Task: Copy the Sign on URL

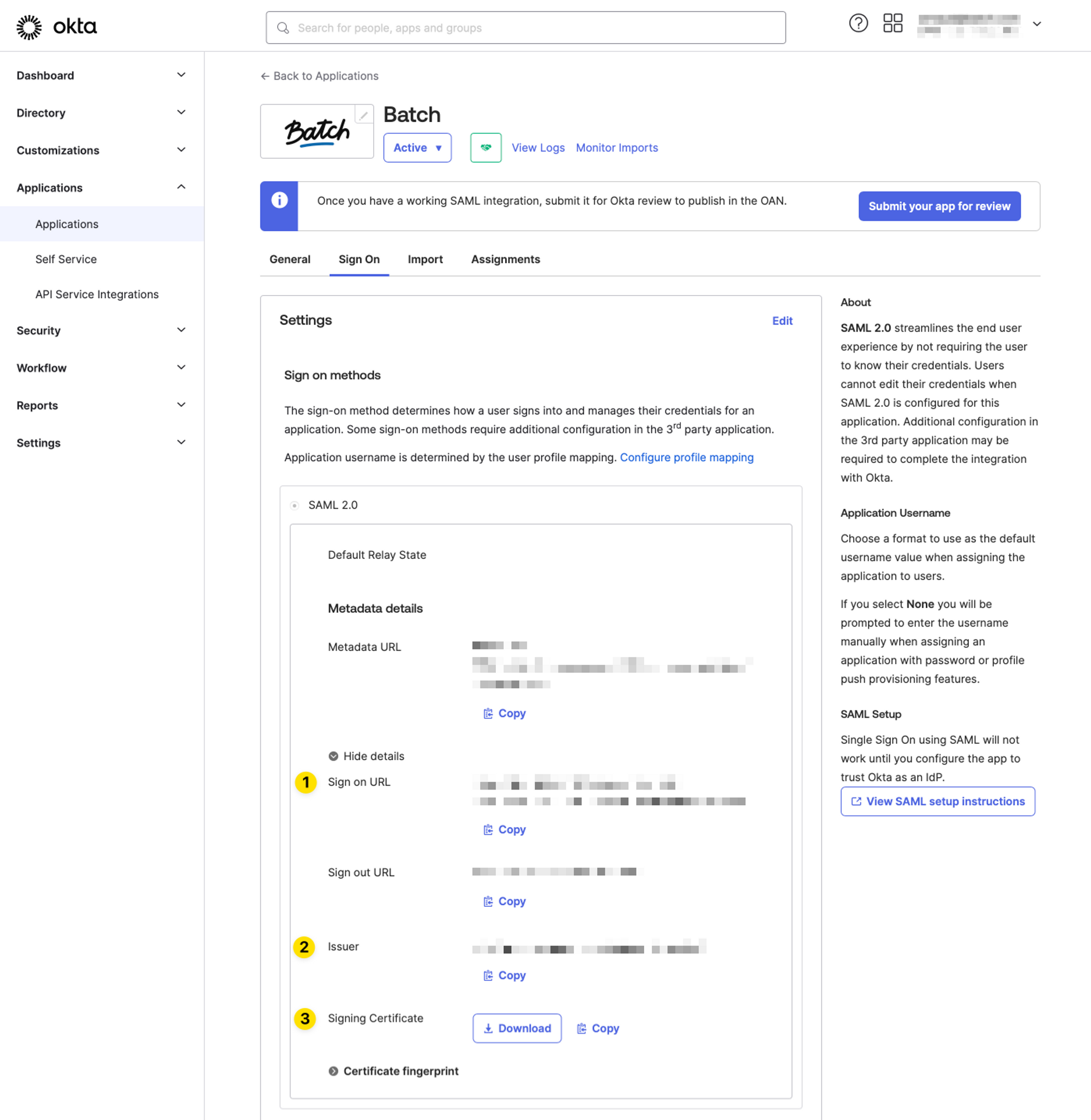Action: (x=504, y=829)
